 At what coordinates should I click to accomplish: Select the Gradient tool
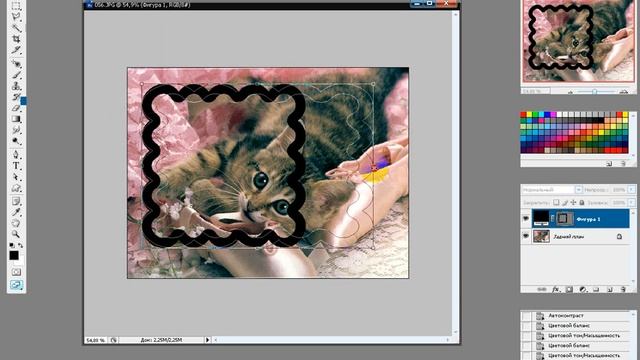16,119
